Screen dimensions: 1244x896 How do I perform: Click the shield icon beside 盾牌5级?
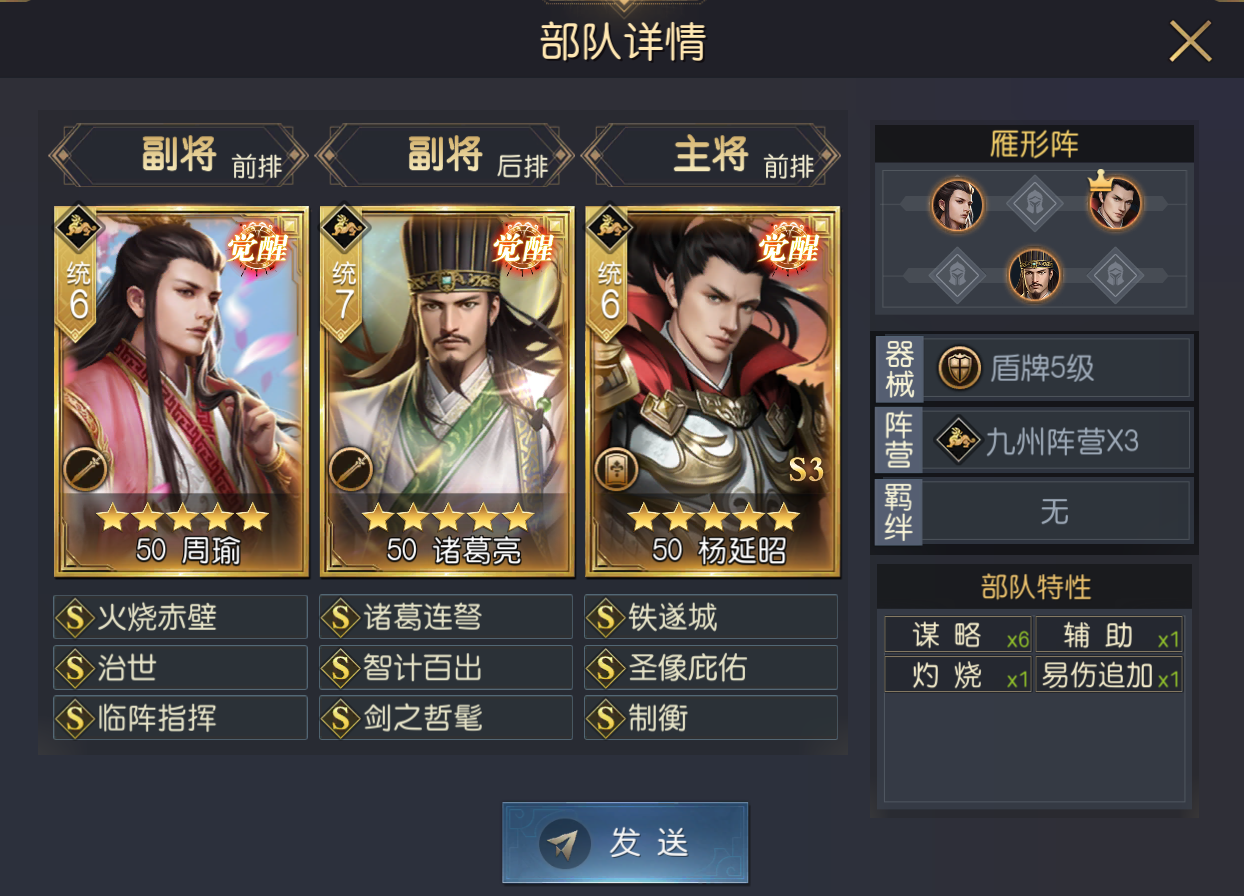(958, 369)
